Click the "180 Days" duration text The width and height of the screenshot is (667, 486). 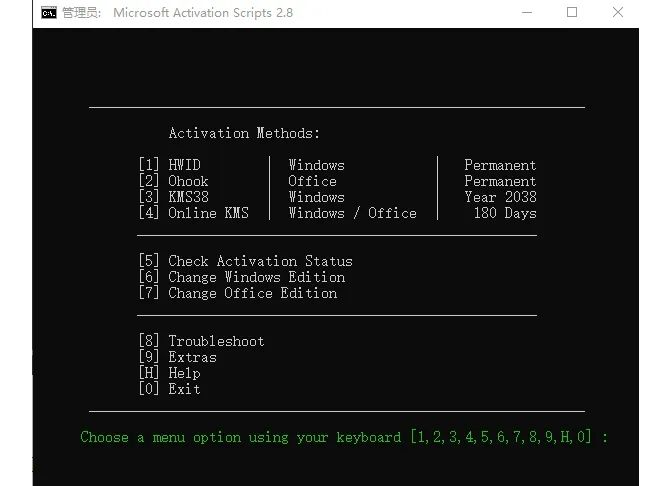click(504, 213)
